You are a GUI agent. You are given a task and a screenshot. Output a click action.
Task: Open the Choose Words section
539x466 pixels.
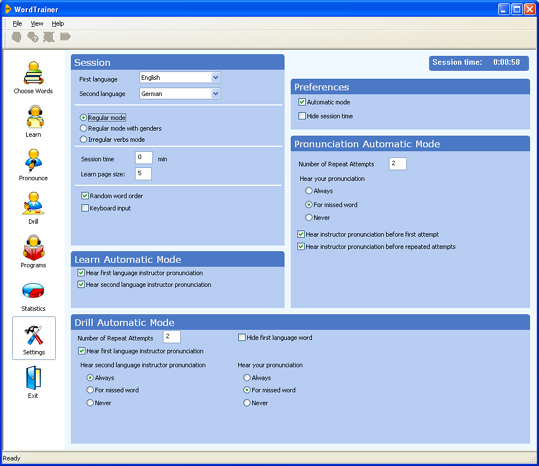(33, 77)
